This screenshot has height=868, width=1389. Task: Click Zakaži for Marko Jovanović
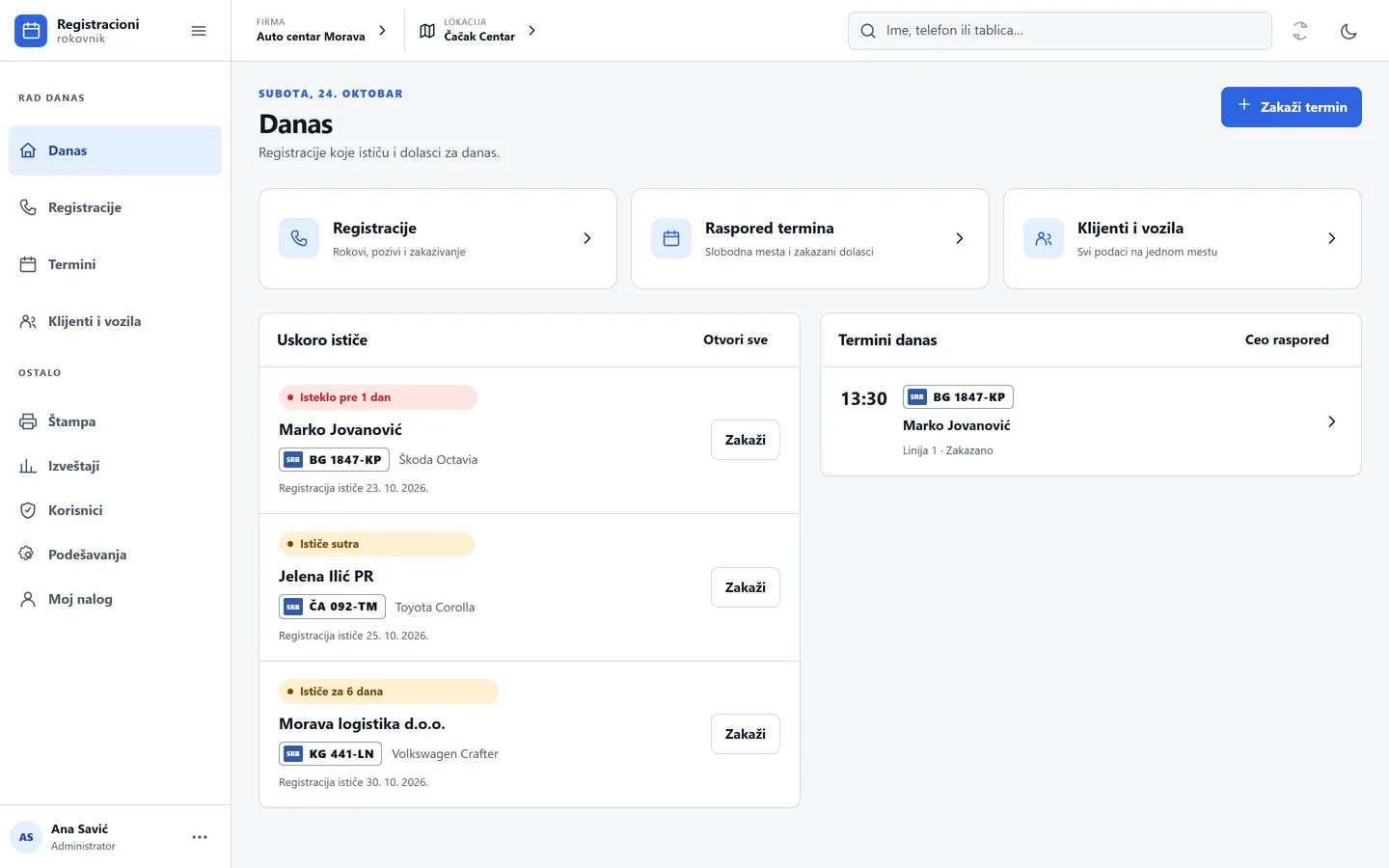tap(746, 440)
